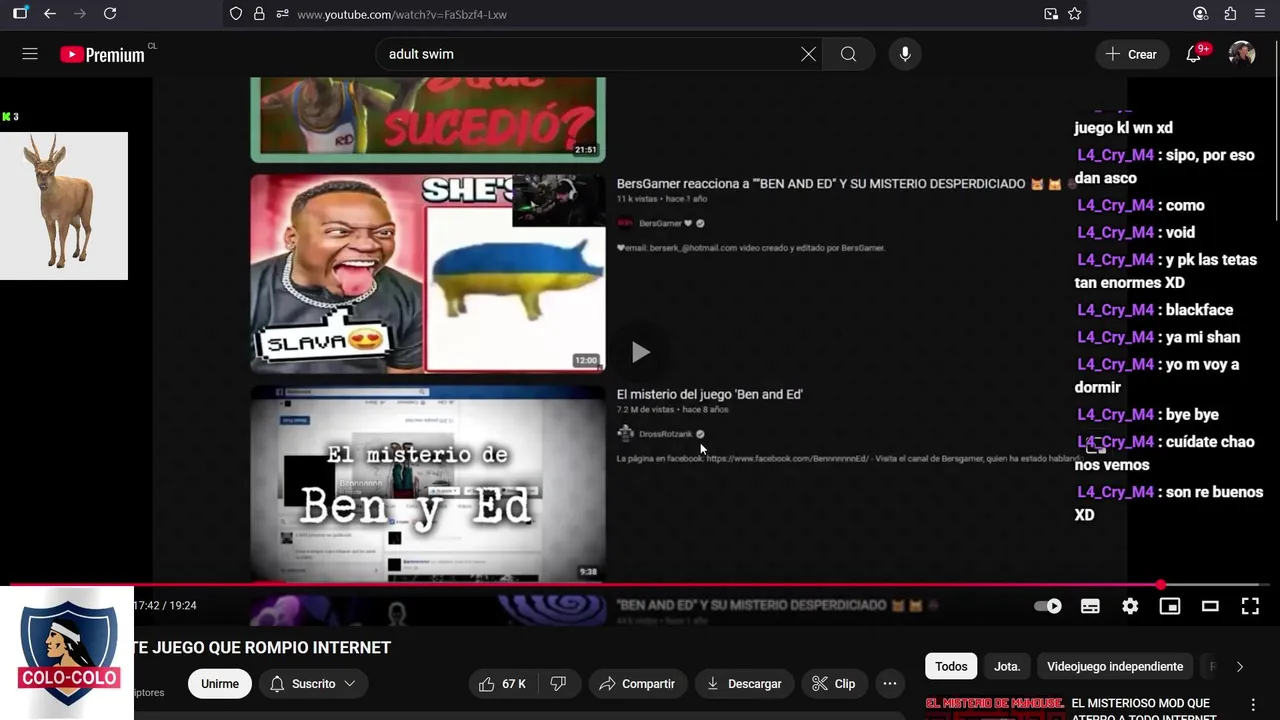
Task: Reload the current page
Action: (110, 14)
